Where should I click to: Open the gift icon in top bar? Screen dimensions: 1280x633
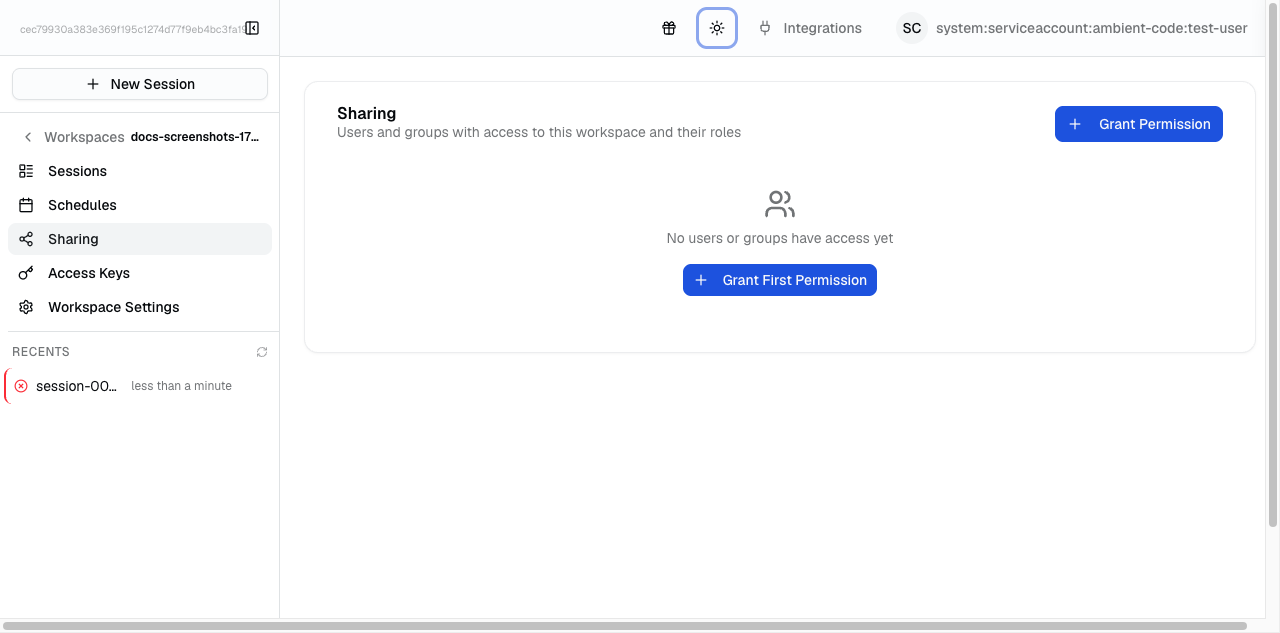[669, 28]
